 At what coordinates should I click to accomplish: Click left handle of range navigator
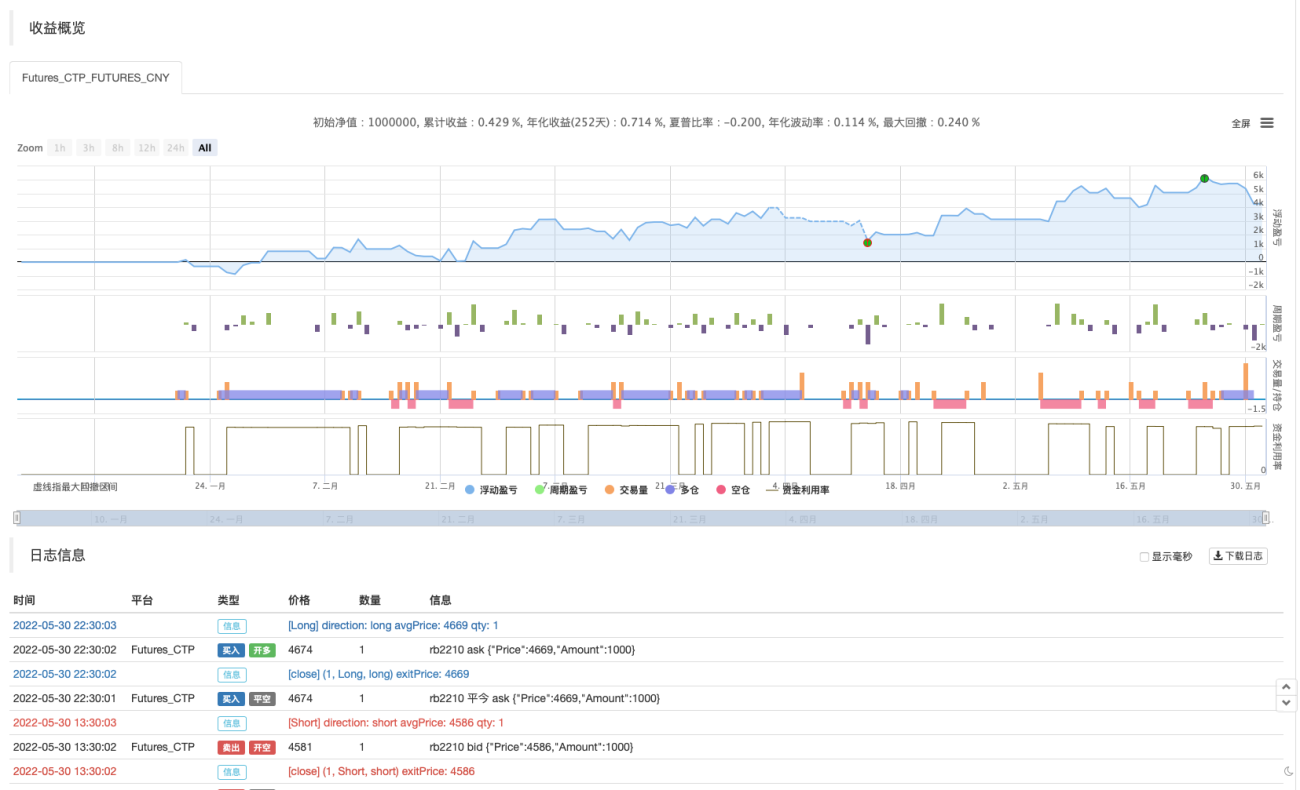point(16,517)
